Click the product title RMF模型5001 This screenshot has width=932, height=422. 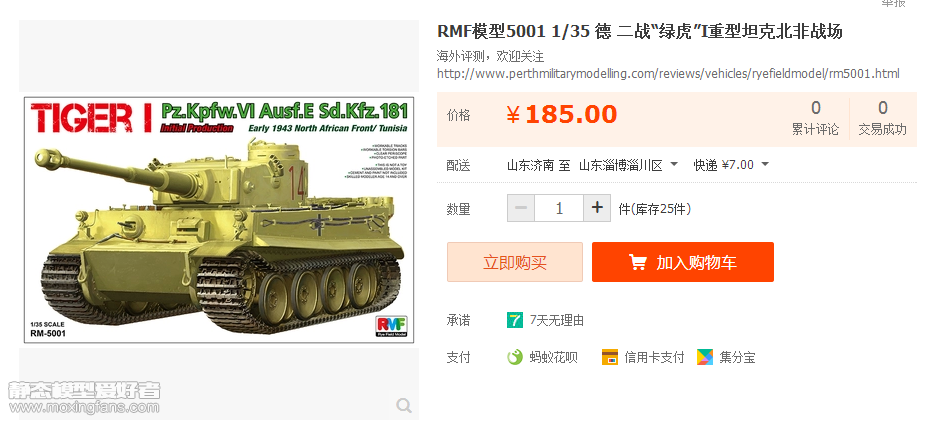tap(640, 32)
